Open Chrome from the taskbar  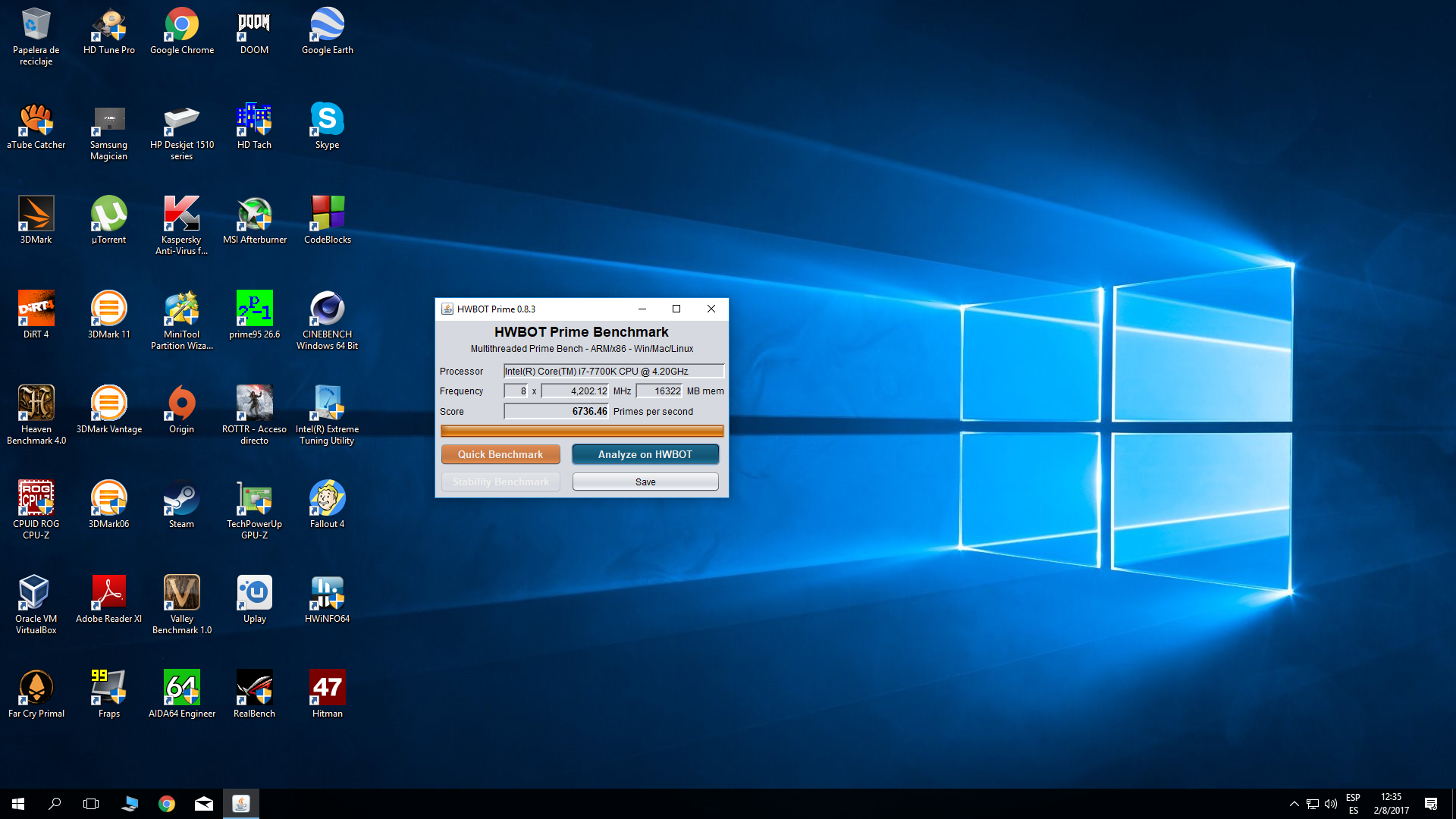[x=167, y=804]
